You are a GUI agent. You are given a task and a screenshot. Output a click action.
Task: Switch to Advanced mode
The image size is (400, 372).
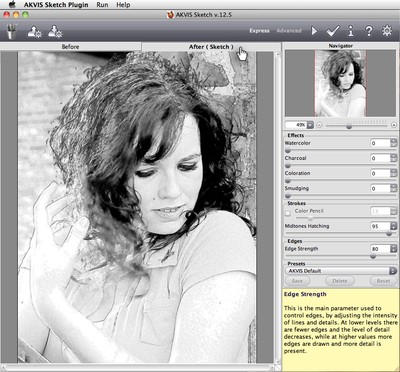[x=289, y=31]
